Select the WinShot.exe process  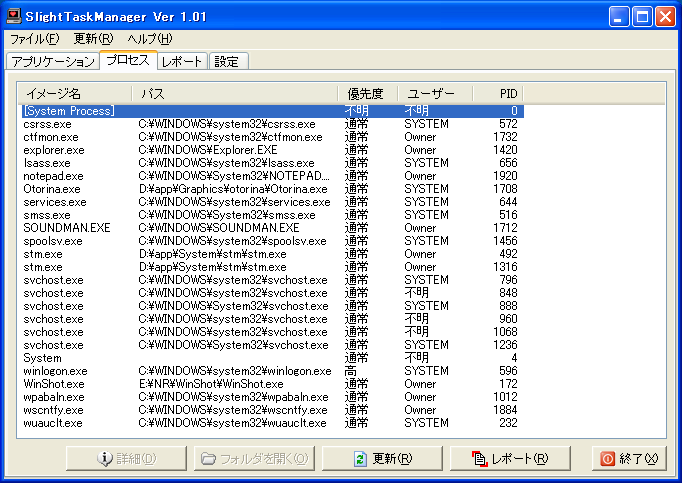coord(273,384)
